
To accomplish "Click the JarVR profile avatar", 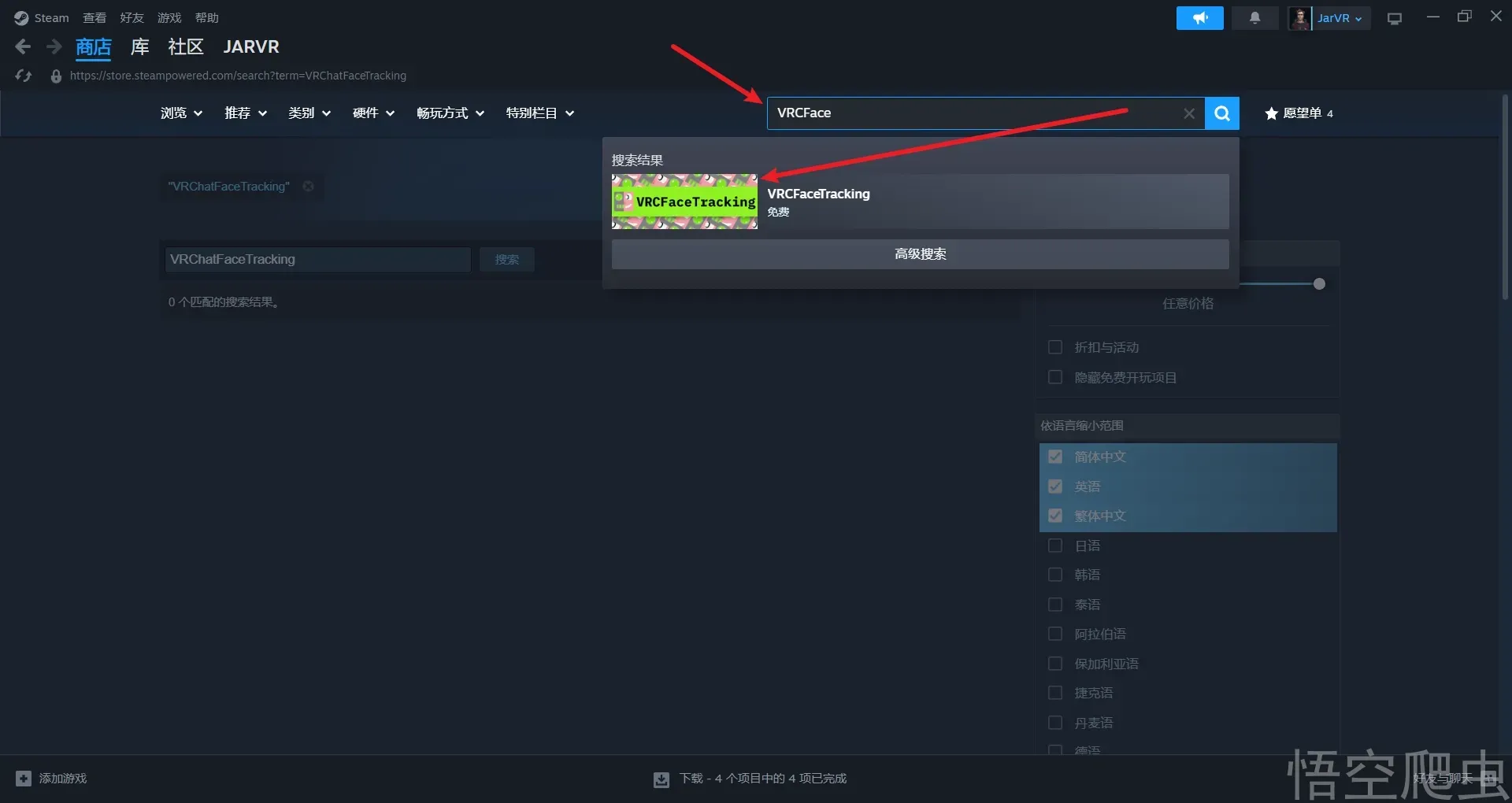I will coord(1299,18).
